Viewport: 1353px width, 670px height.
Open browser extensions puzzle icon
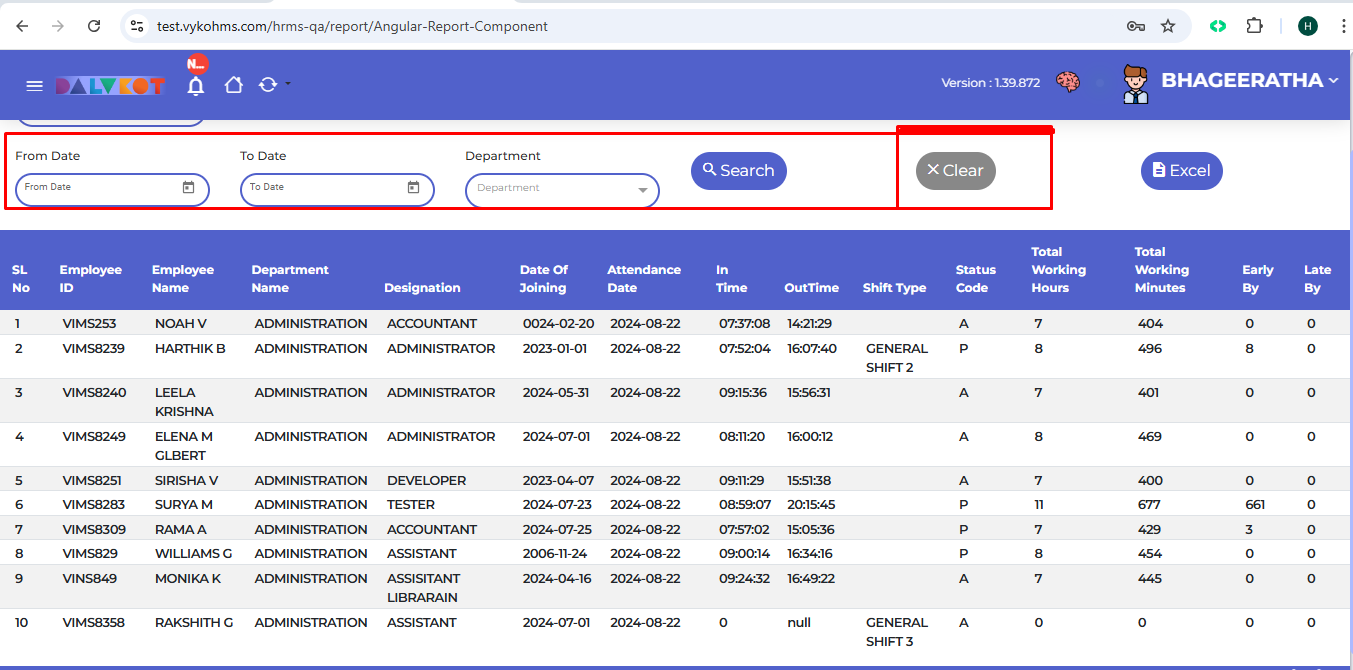tap(1254, 26)
